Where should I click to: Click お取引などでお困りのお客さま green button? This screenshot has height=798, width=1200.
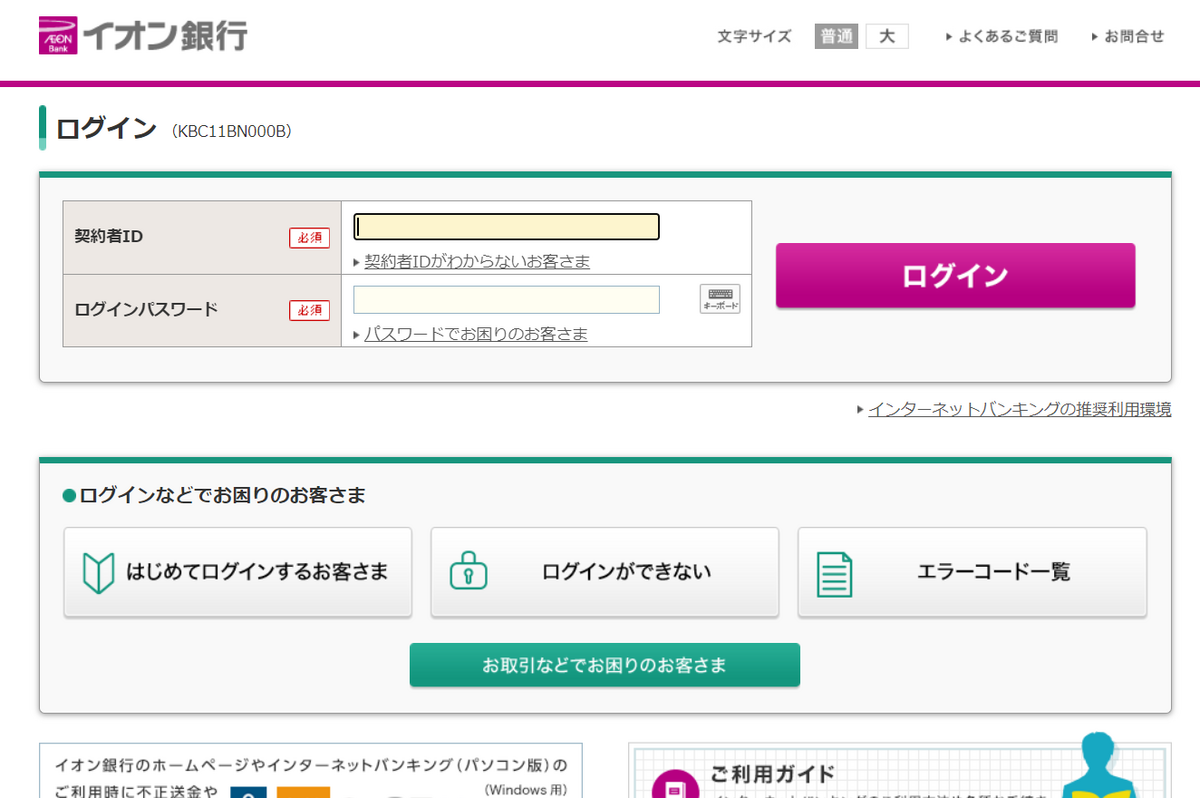(604, 665)
